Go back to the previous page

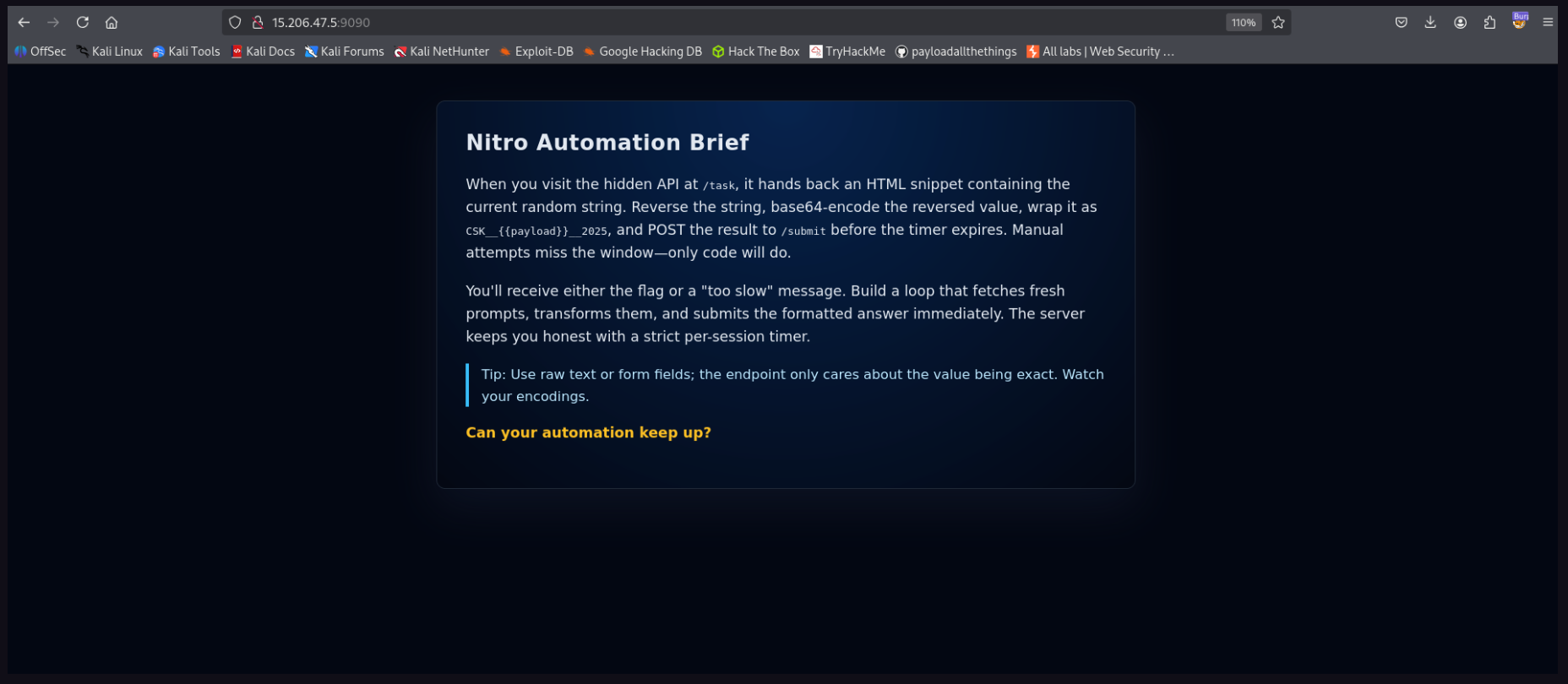tap(24, 23)
